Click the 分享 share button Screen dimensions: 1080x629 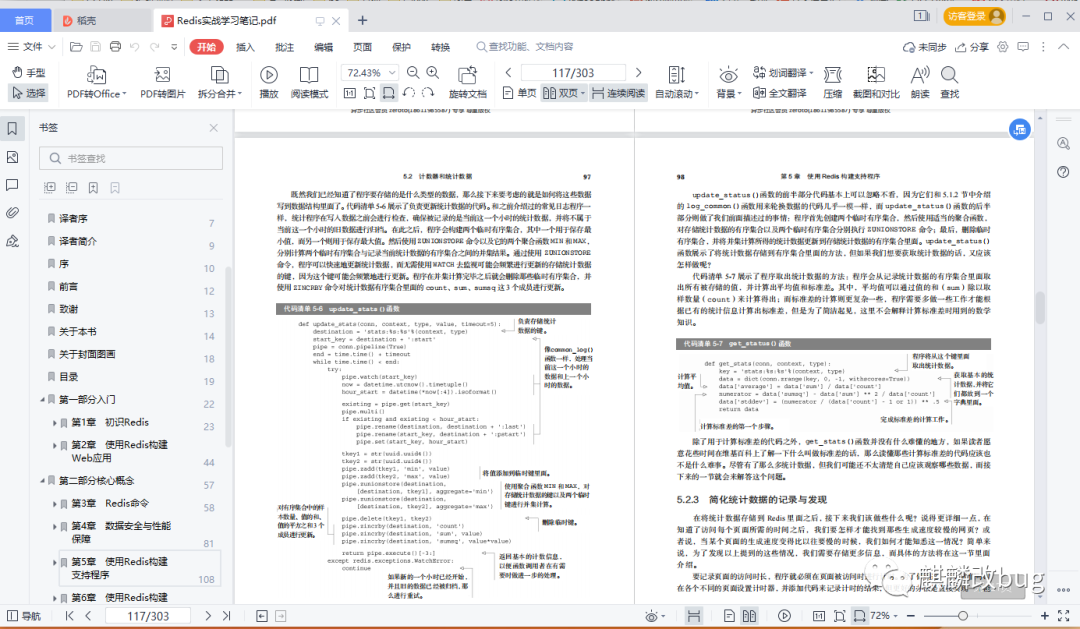(x=972, y=47)
